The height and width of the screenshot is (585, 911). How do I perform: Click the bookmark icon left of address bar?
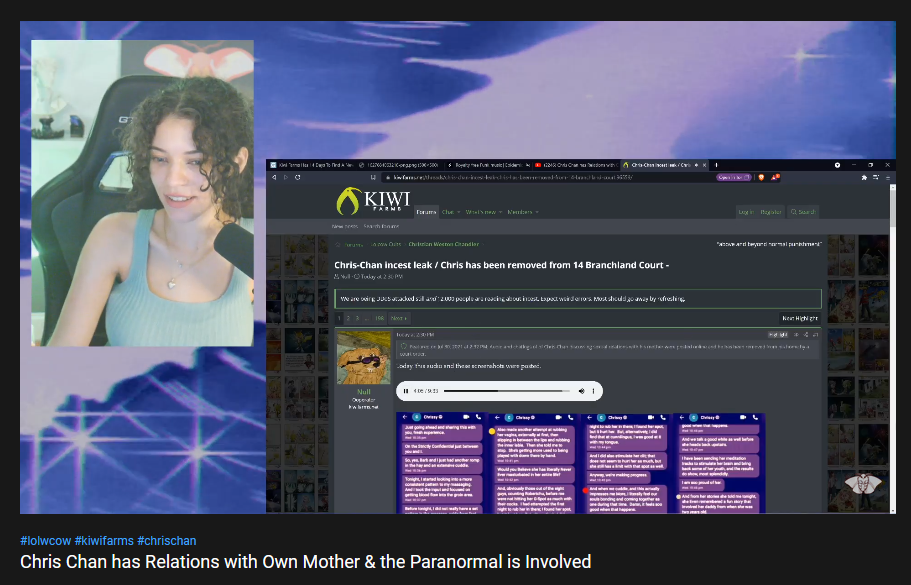click(373, 177)
